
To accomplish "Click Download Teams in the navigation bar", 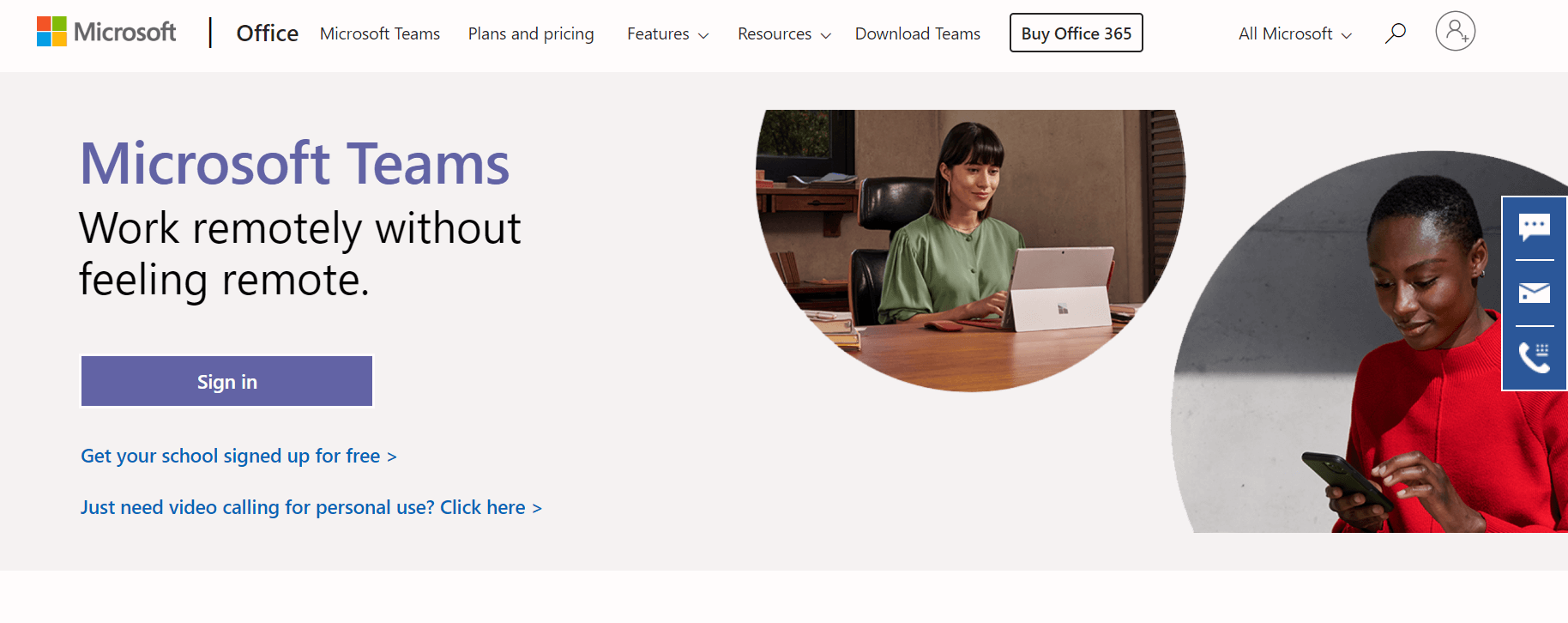I will point(917,34).
